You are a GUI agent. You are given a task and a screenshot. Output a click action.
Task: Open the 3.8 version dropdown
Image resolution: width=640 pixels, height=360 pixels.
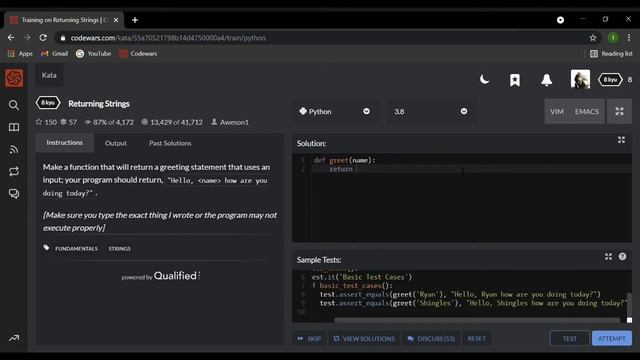coord(430,111)
